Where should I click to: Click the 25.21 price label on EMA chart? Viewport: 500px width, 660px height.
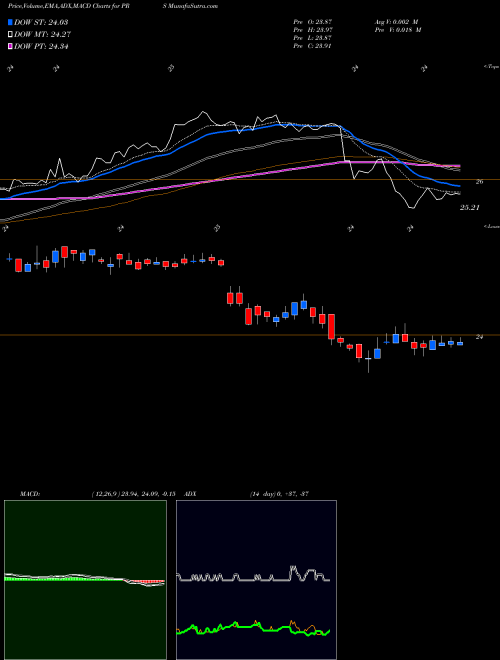(x=469, y=208)
